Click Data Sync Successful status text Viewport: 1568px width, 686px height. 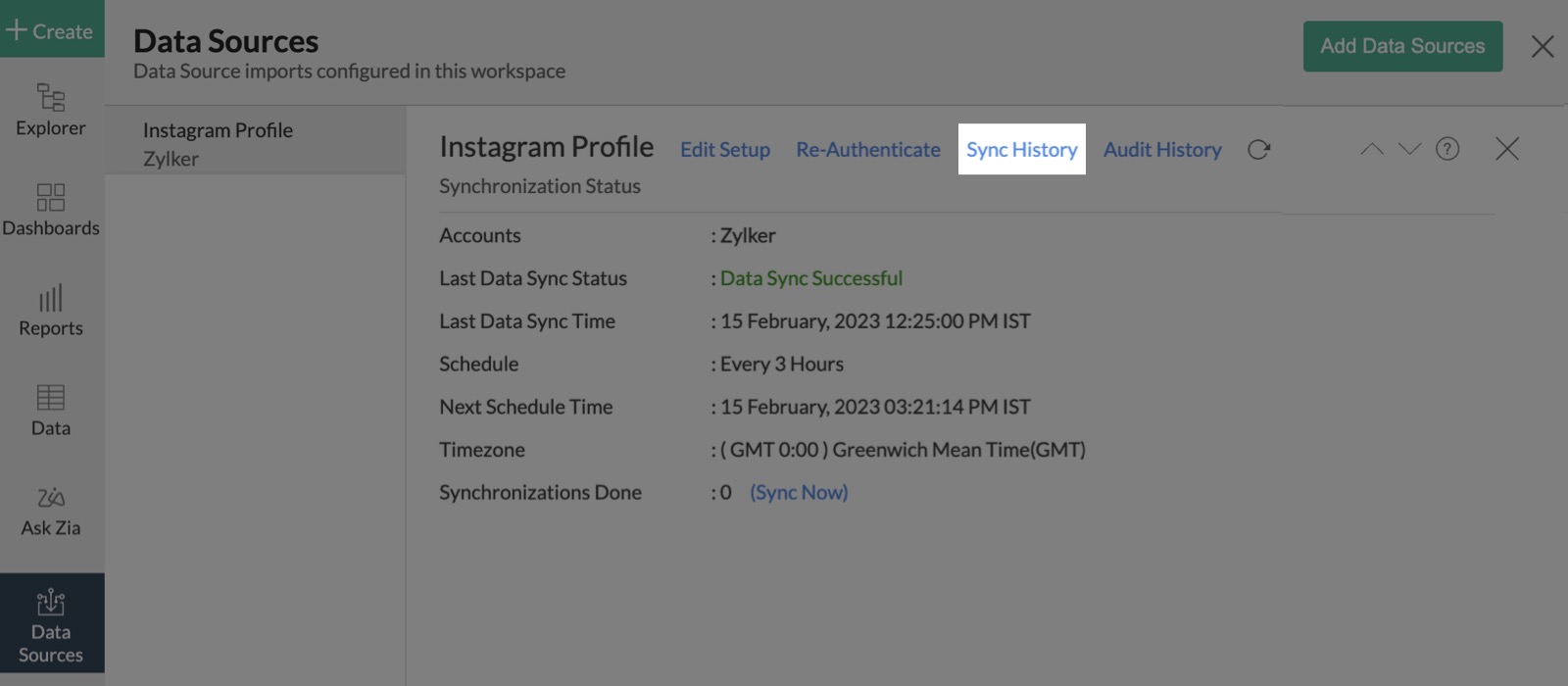tap(811, 278)
